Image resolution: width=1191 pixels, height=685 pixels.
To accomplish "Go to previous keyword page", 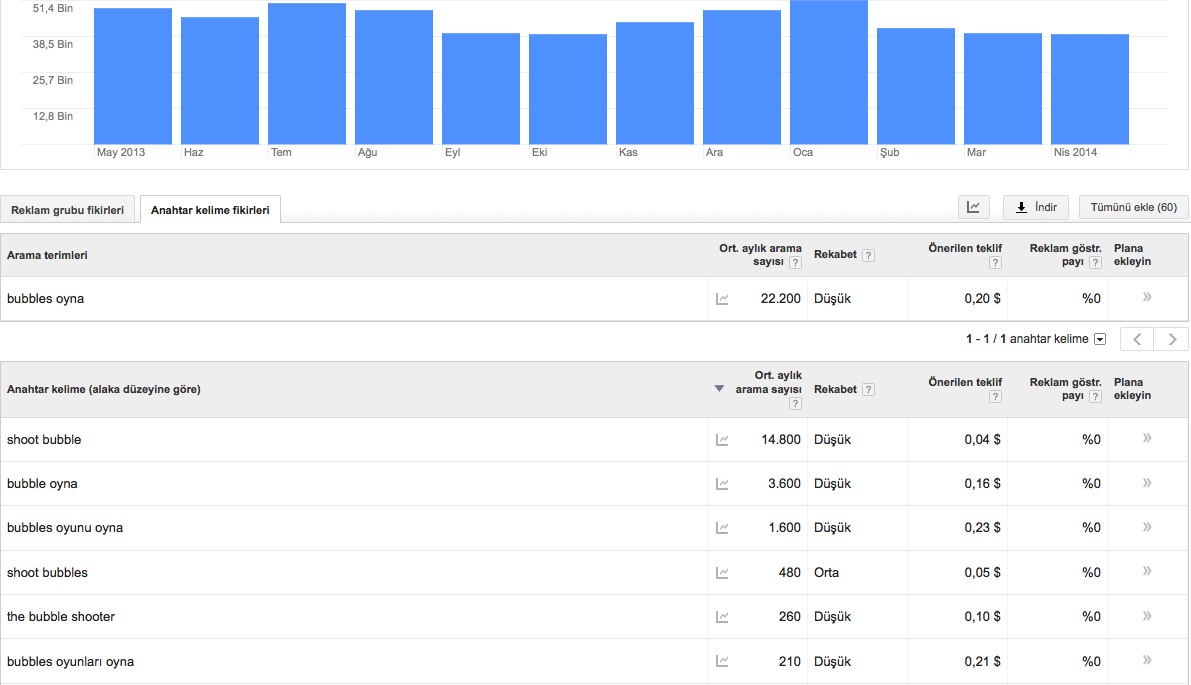I will click(1137, 339).
